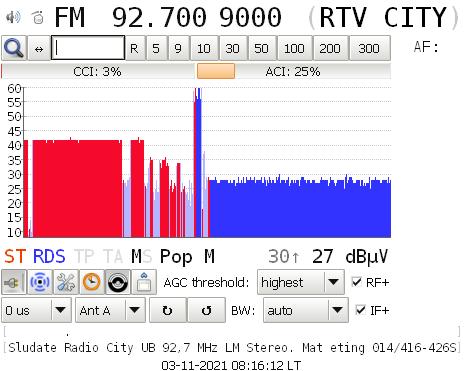The width and height of the screenshot is (464, 371).
Task: Click the radiotext line 'Sludate Radio City'
Action: (232, 348)
